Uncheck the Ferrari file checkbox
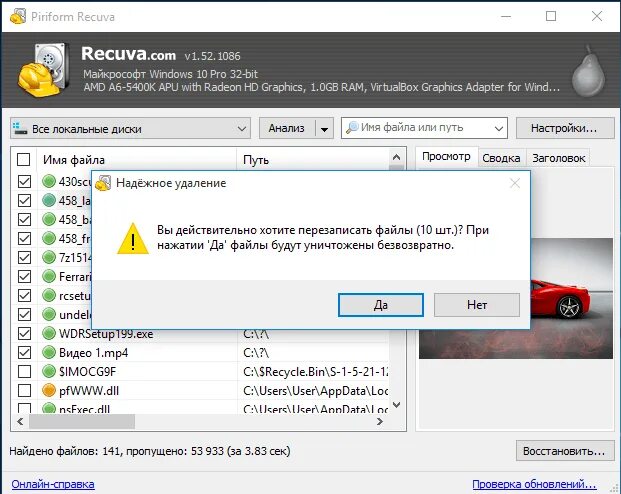This screenshot has height=494, width=621. (24, 277)
